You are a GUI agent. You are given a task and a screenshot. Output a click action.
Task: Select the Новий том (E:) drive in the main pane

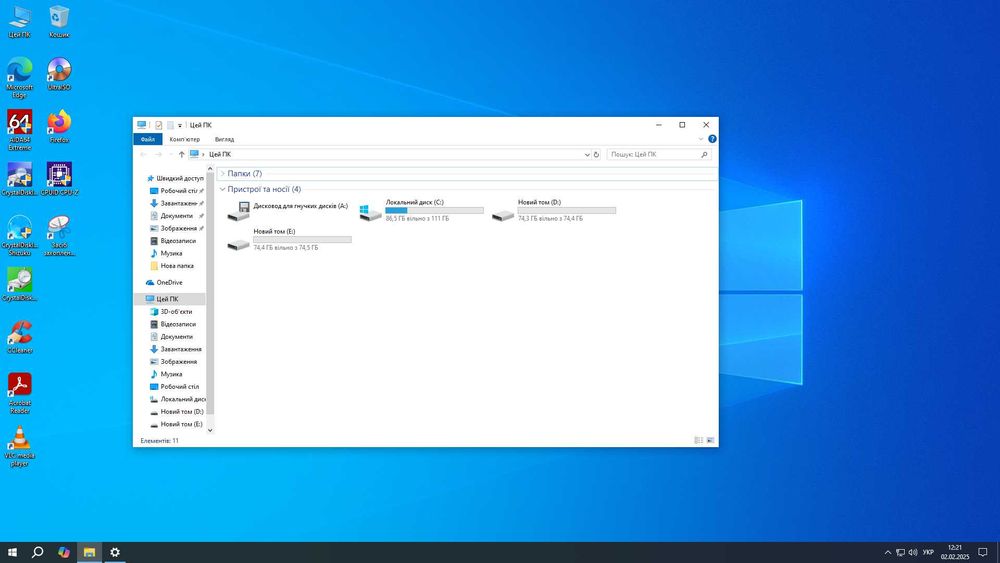(289, 239)
